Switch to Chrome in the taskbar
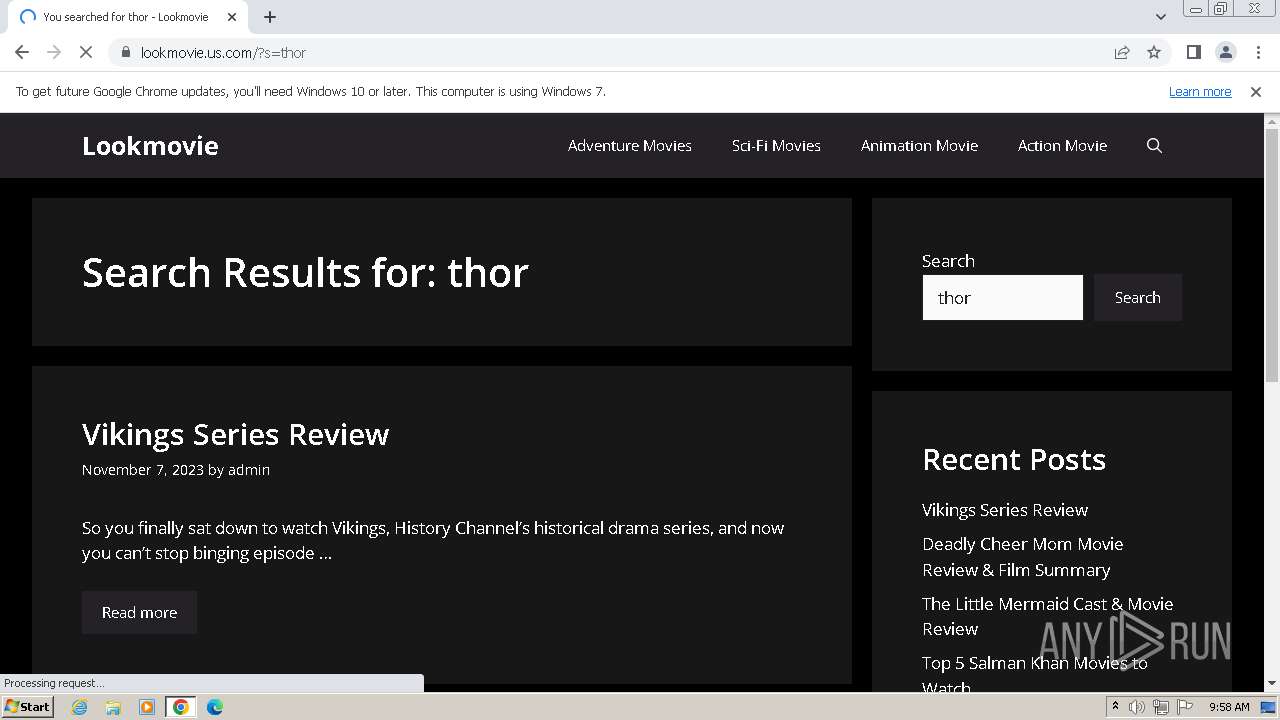 click(x=181, y=707)
